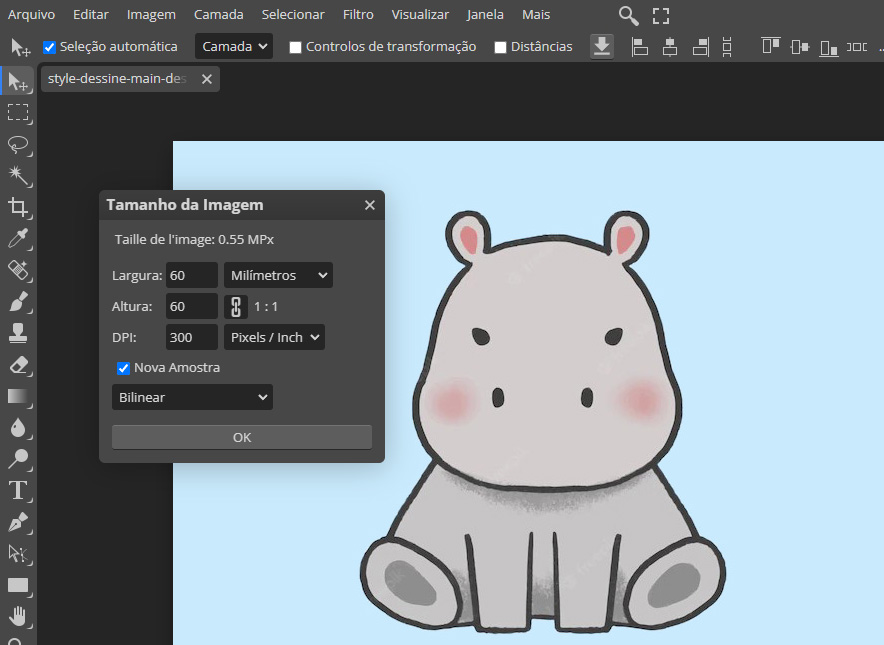Close the Tamanho da Imagem dialog
Screen dimensions: 884x645
point(369,205)
